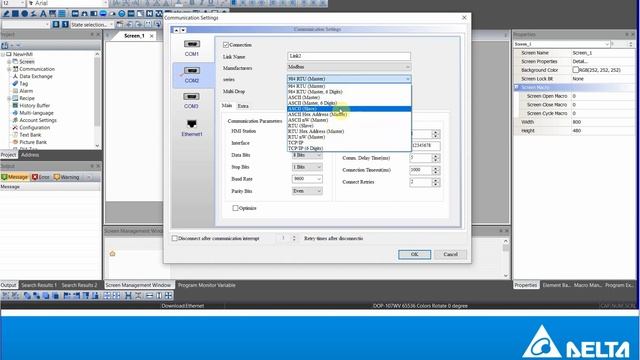
Task: Click the Error filter icon in Output panel
Action: (35, 177)
